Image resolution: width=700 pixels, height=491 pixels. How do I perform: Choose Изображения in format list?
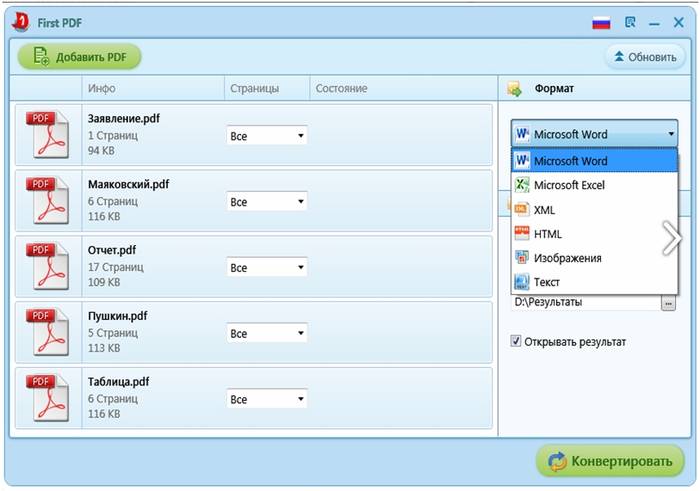pos(594,258)
